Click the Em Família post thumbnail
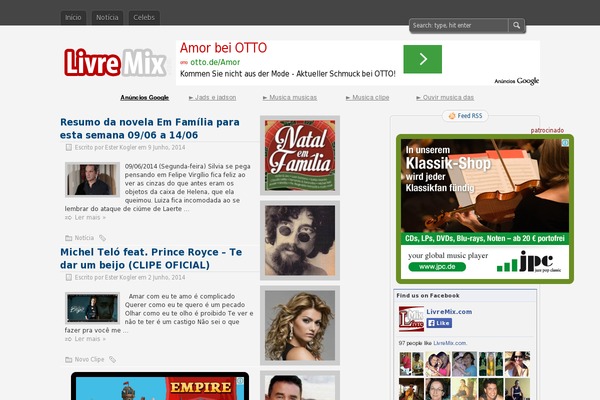 (92, 180)
